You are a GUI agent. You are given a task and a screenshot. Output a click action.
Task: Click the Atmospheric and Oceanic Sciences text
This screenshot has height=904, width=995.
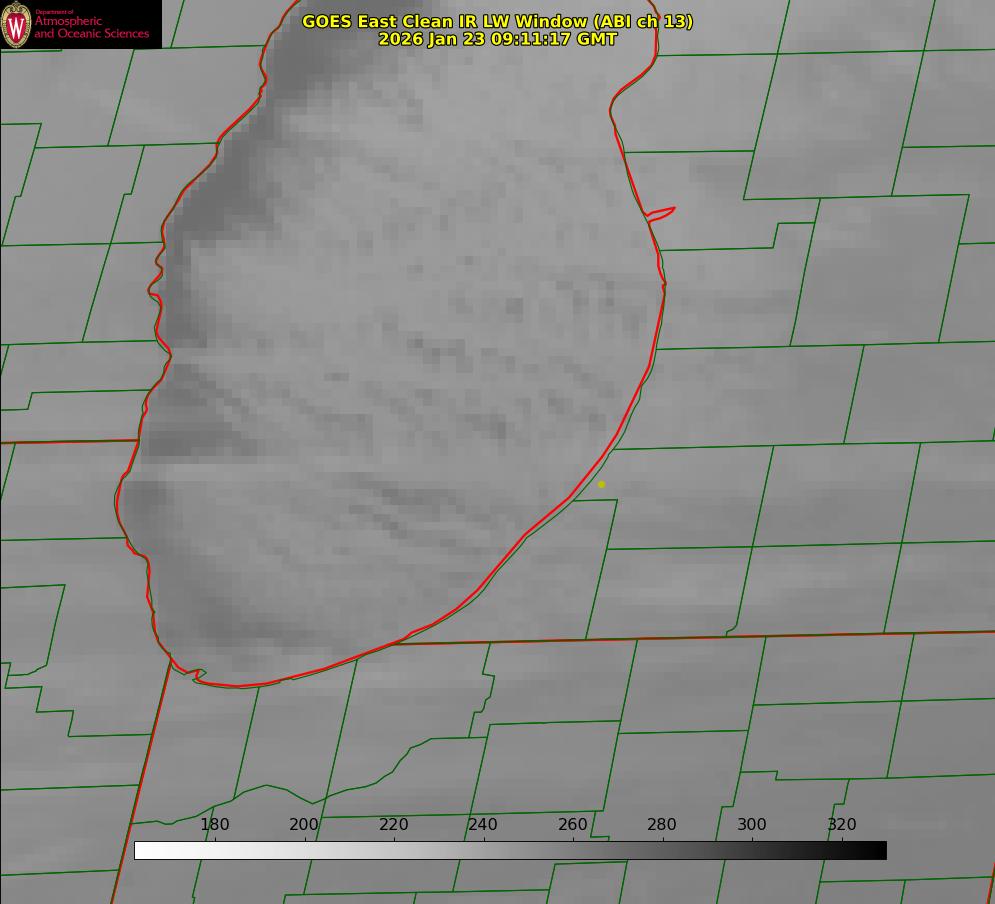(x=91, y=27)
